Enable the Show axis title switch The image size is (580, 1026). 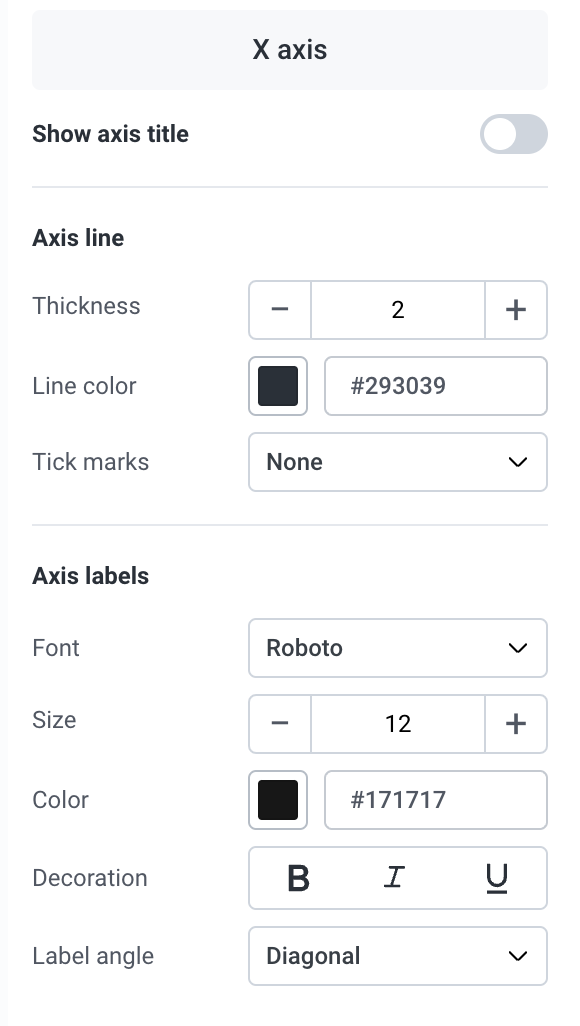(x=514, y=134)
